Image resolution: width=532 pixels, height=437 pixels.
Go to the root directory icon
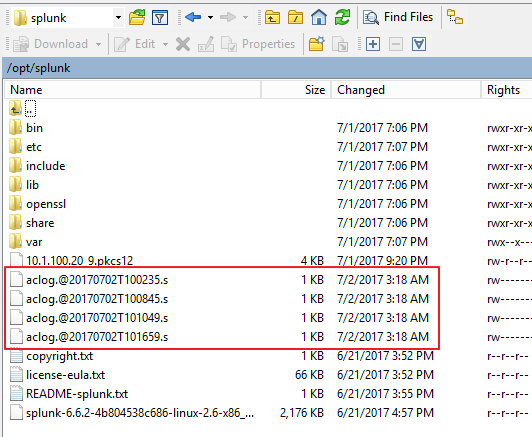[x=296, y=17]
